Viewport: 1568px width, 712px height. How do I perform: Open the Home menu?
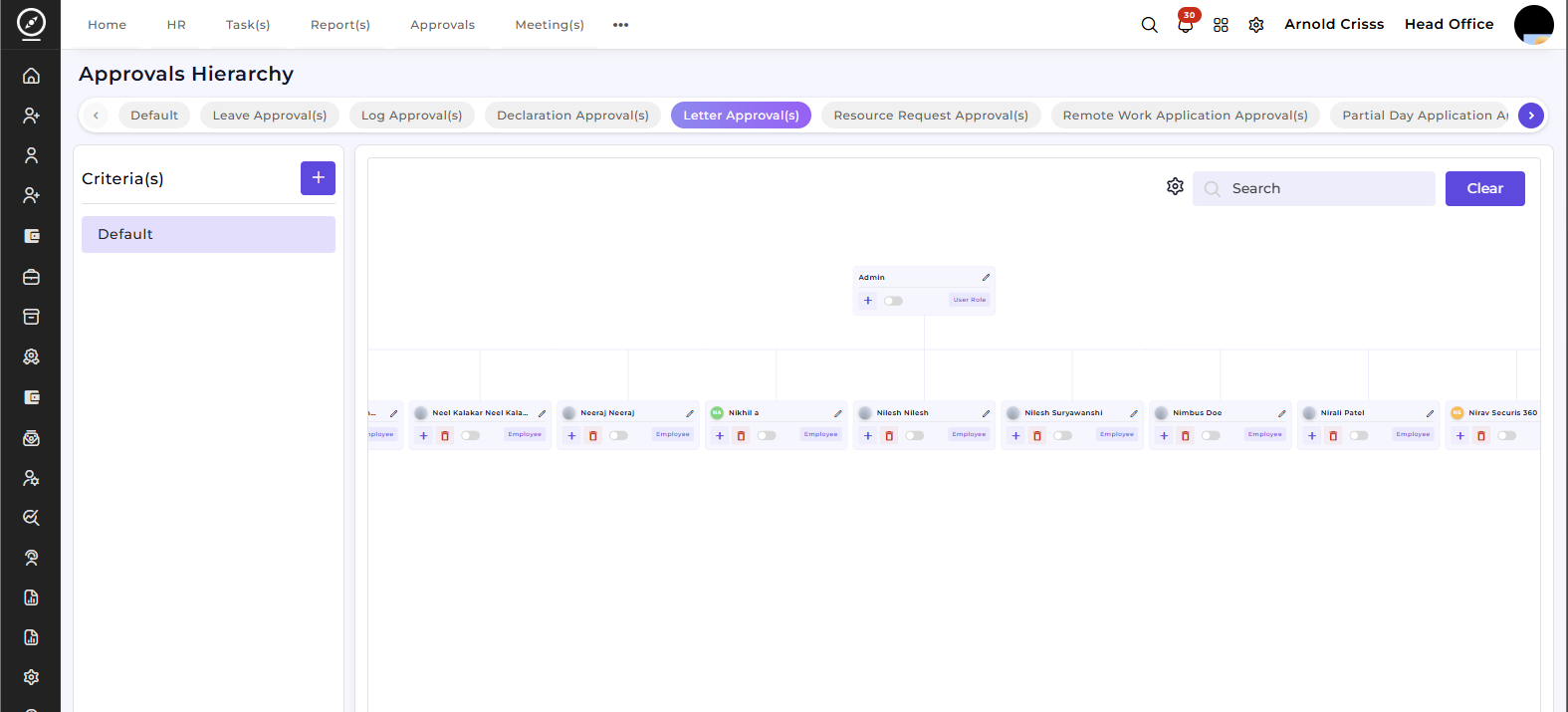click(107, 25)
